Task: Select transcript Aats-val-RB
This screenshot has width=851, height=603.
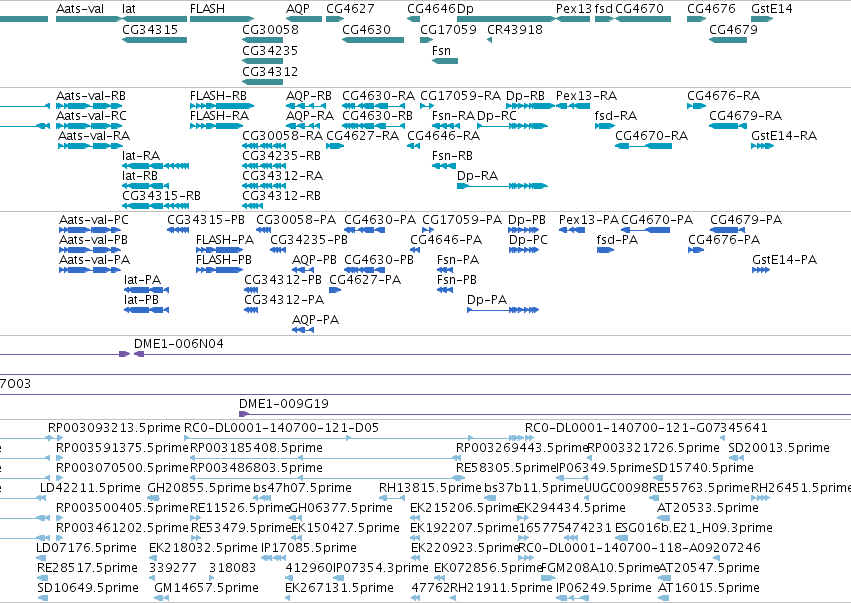Action: click(91, 96)
